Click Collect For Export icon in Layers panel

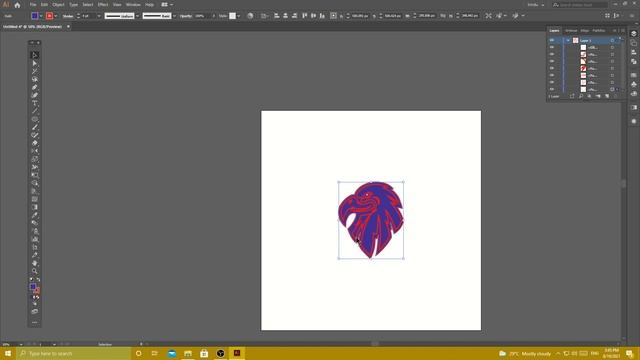pos(572,96)
